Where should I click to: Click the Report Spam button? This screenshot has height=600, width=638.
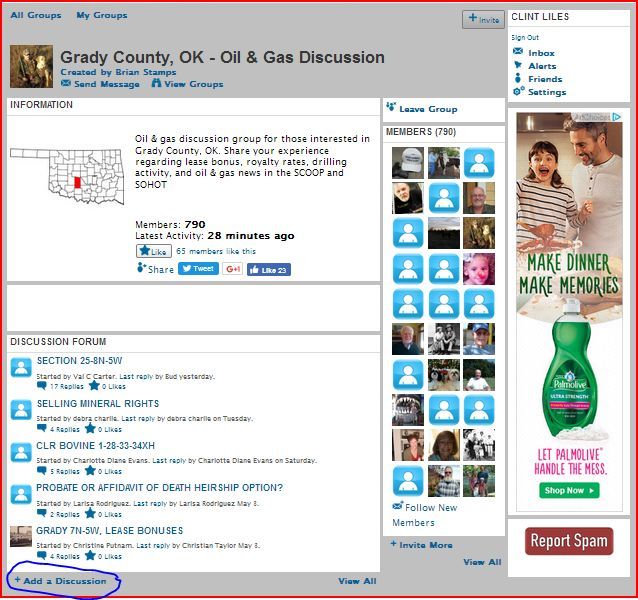569,541
